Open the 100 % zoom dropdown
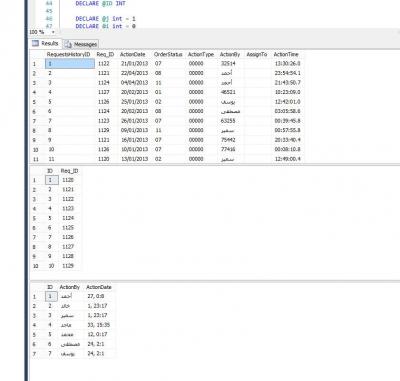The width and height of the screenshot is (400, 381). [53, 32]
